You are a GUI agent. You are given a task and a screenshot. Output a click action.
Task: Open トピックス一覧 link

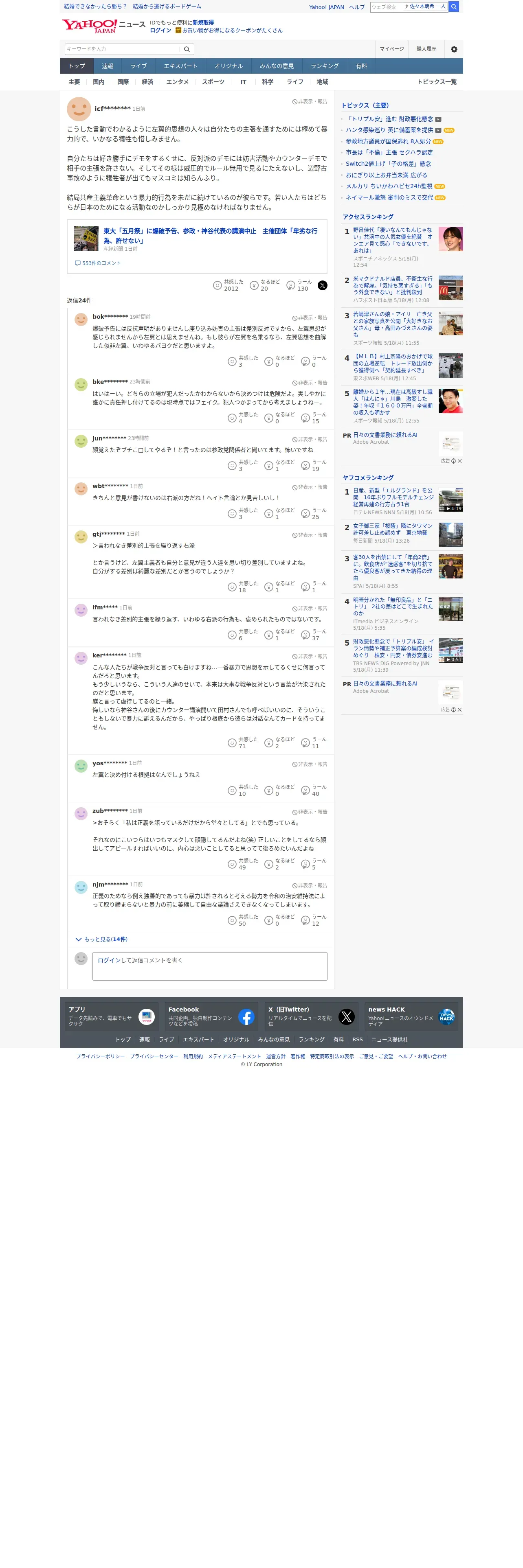coord(437,82)
